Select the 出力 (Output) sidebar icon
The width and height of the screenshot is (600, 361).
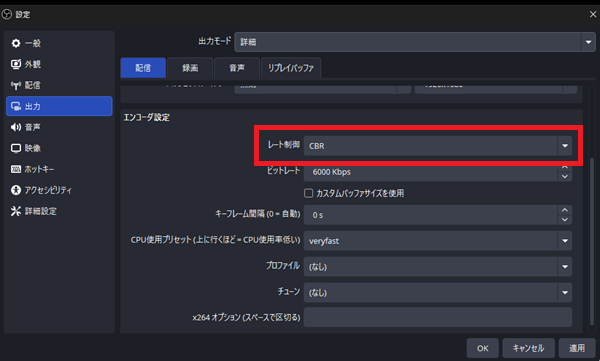coord(16,106)
